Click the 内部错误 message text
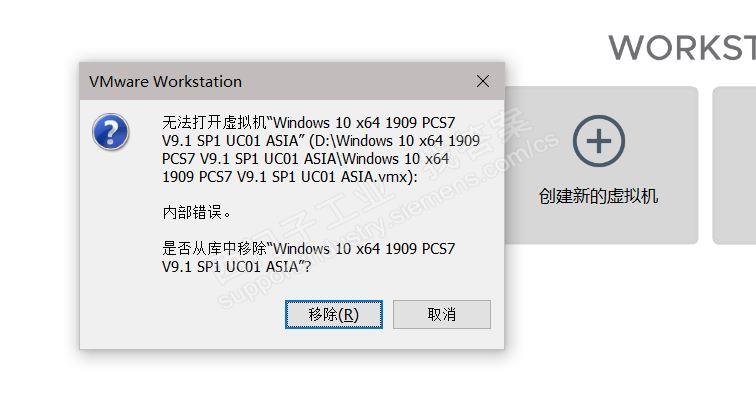This screenshot has width=756, height=414. click(x=197, y=213)
